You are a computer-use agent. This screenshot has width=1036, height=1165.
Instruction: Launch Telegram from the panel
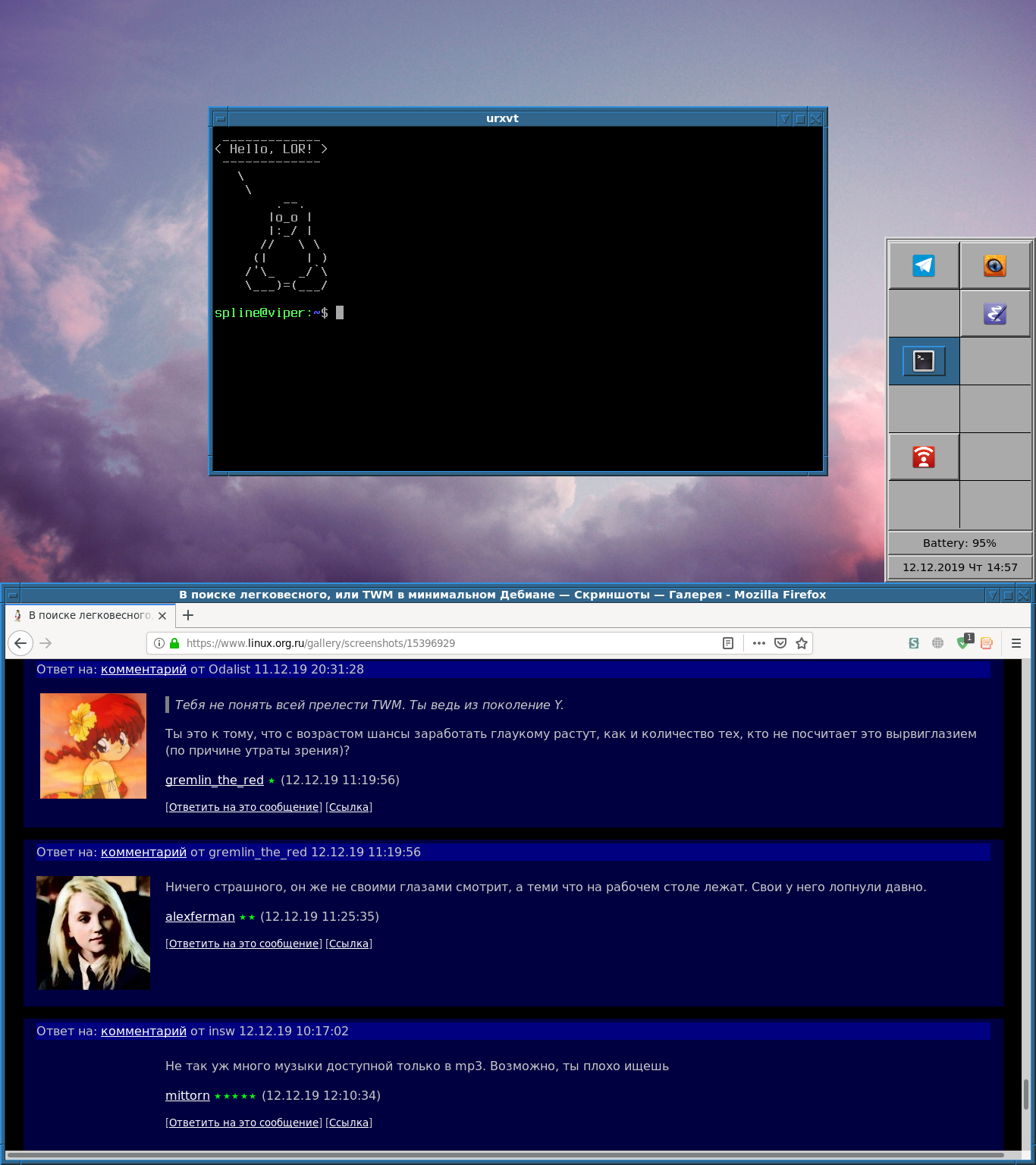point(924,265)
